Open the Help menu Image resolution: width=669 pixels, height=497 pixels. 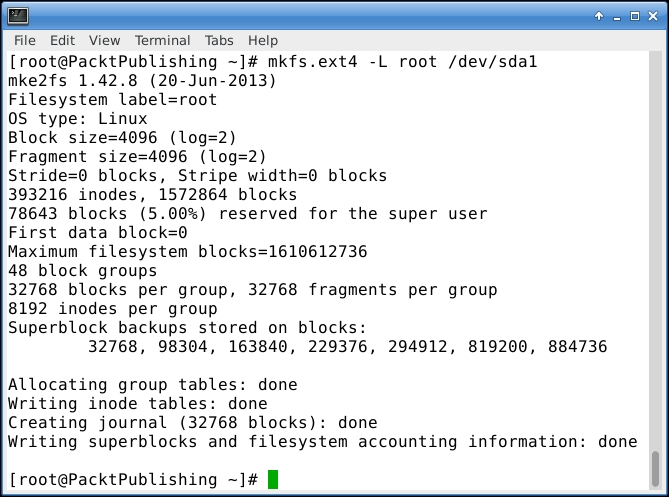coord(263,41)
